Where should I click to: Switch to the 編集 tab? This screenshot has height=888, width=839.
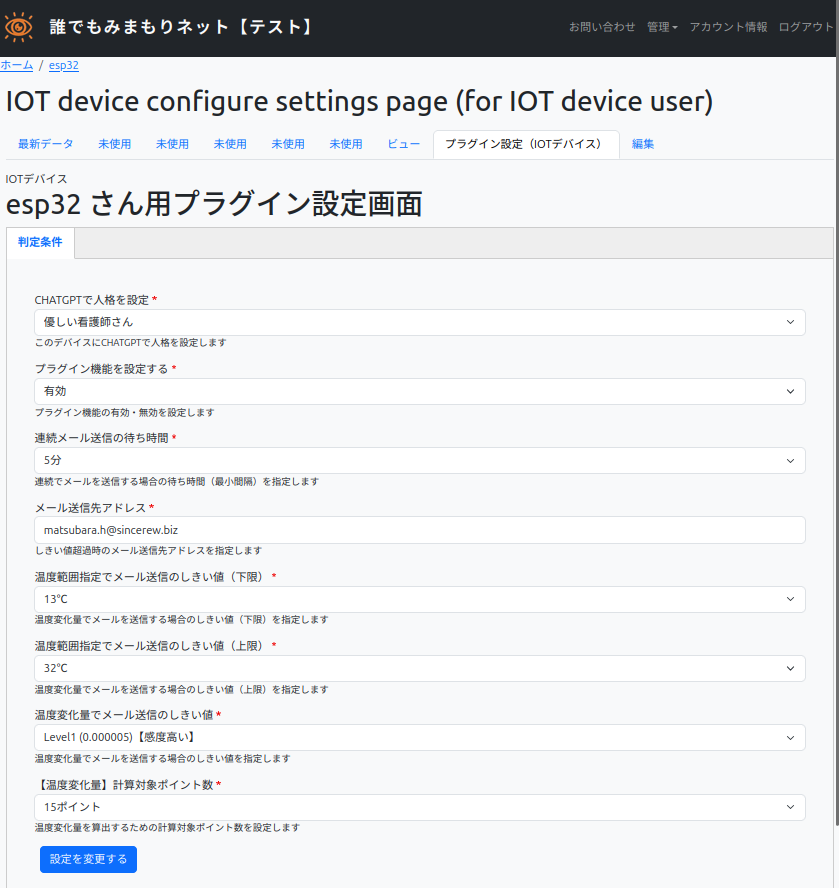click(641, 144)
